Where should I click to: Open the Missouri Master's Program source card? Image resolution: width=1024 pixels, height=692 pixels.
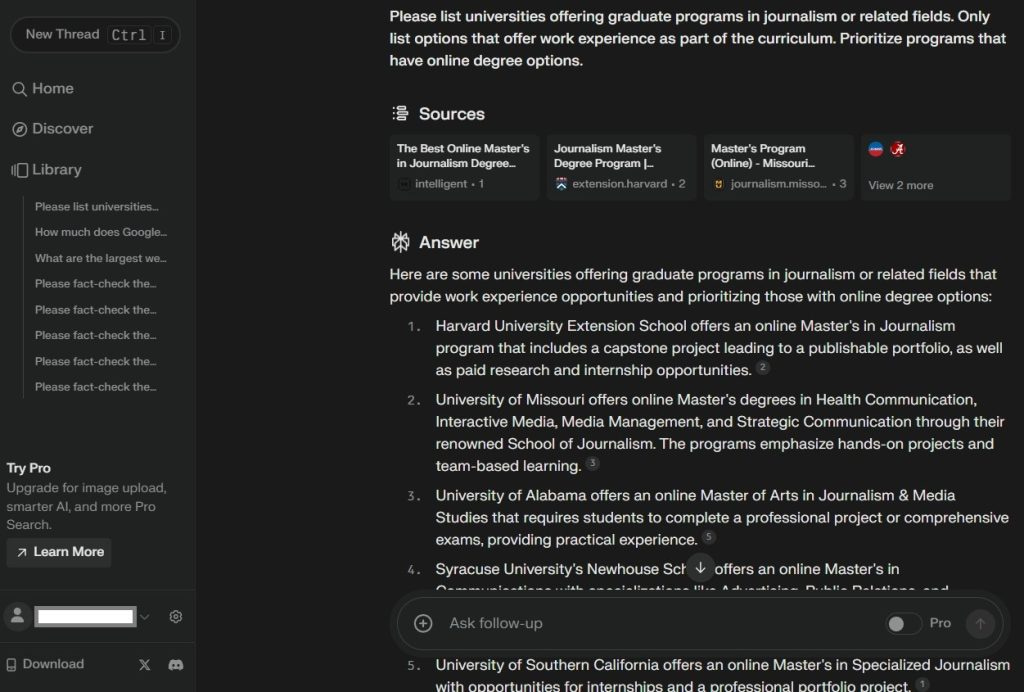(778, 167)
